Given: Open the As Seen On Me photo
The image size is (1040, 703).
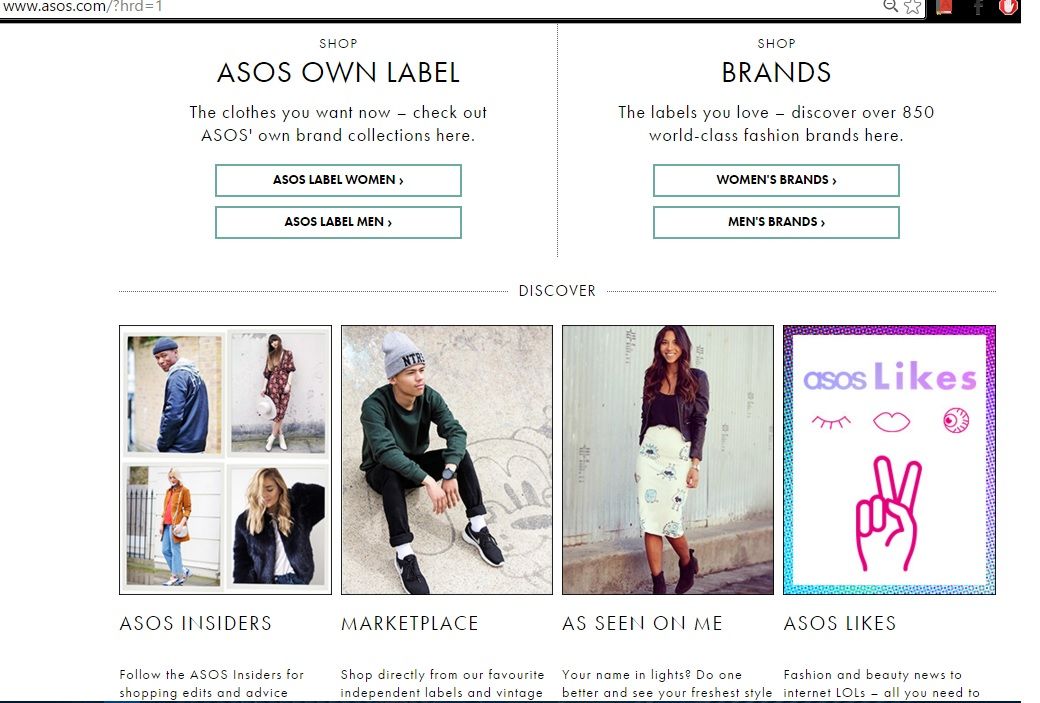Looking at the screenshot, I should pyautogui.click(x=667, y=460).
